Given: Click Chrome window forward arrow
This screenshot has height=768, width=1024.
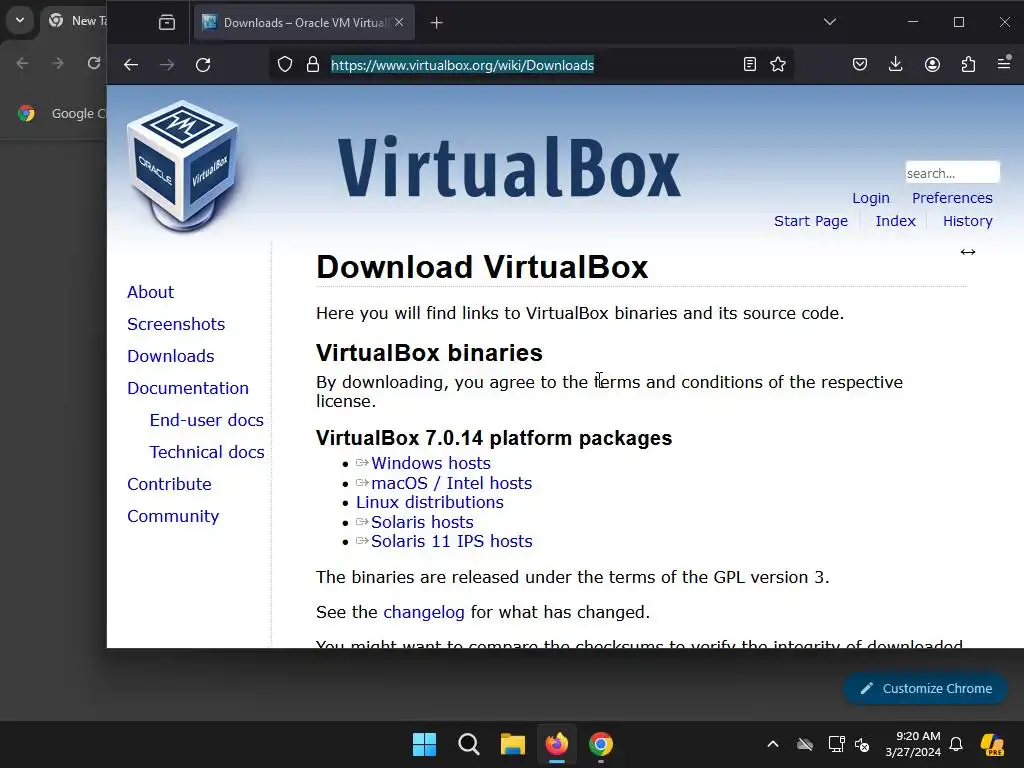Looking at the screenshot, I should (57, 63).
